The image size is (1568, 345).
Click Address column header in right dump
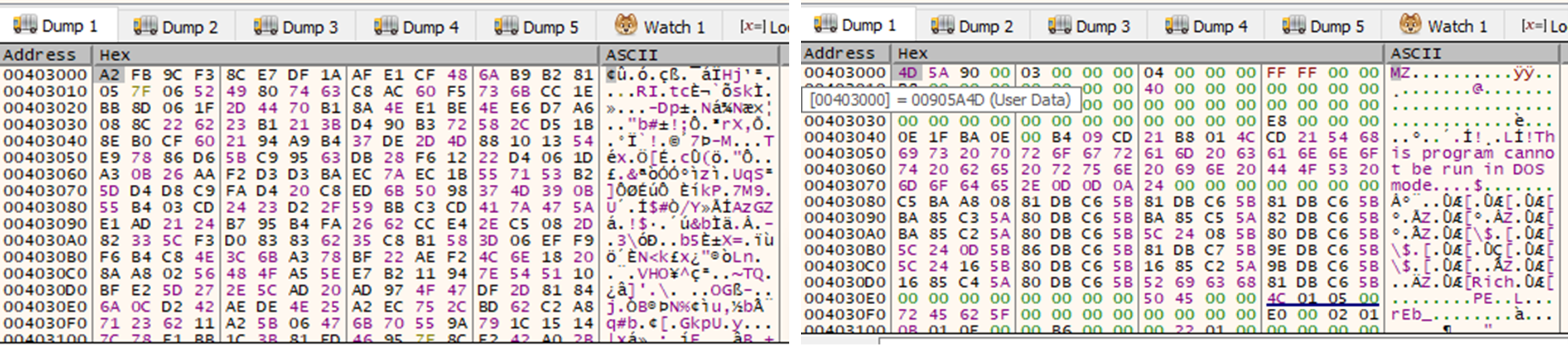[845, 53]
